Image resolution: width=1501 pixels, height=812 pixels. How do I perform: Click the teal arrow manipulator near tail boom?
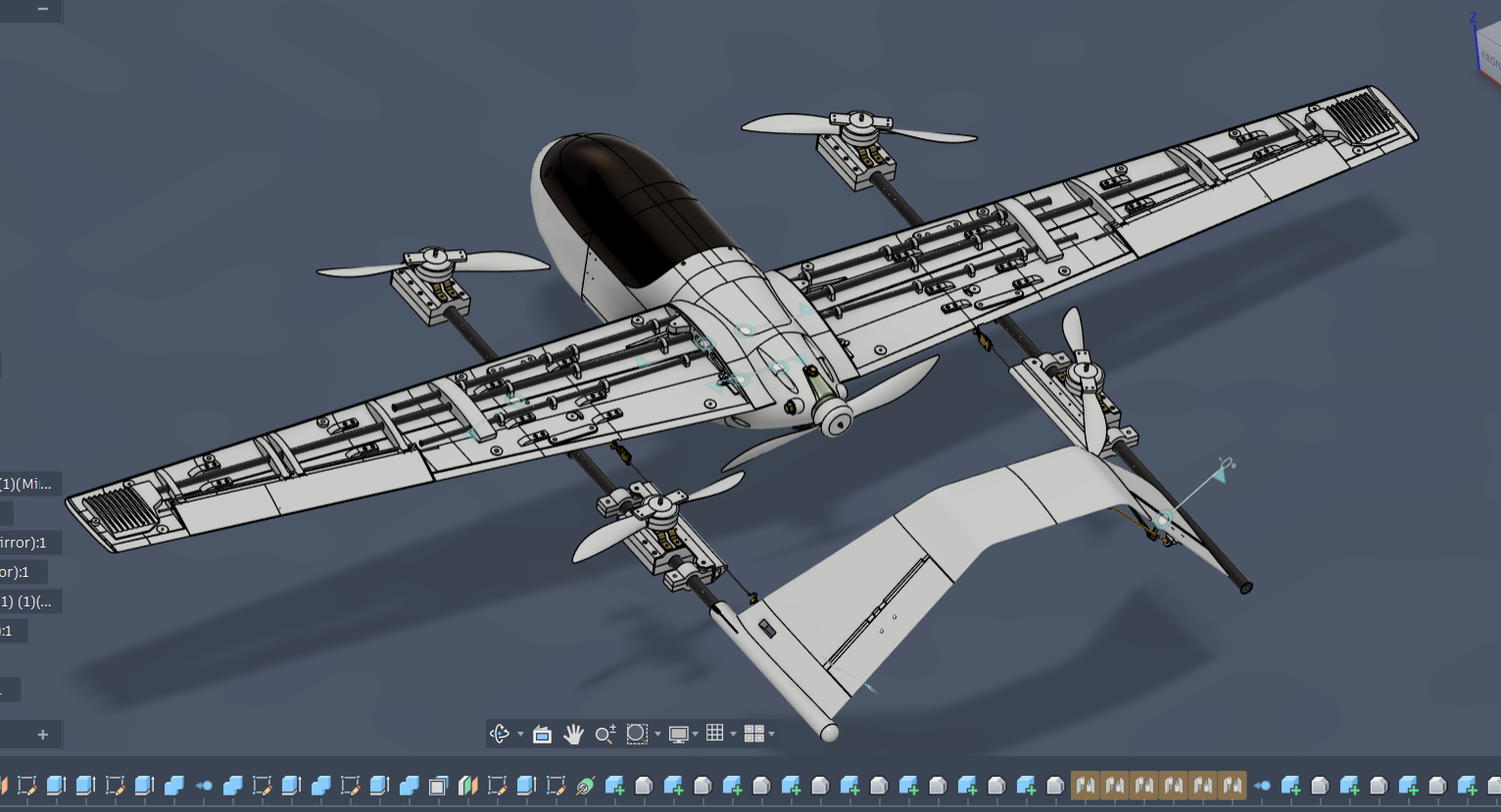click(1218, 476)
